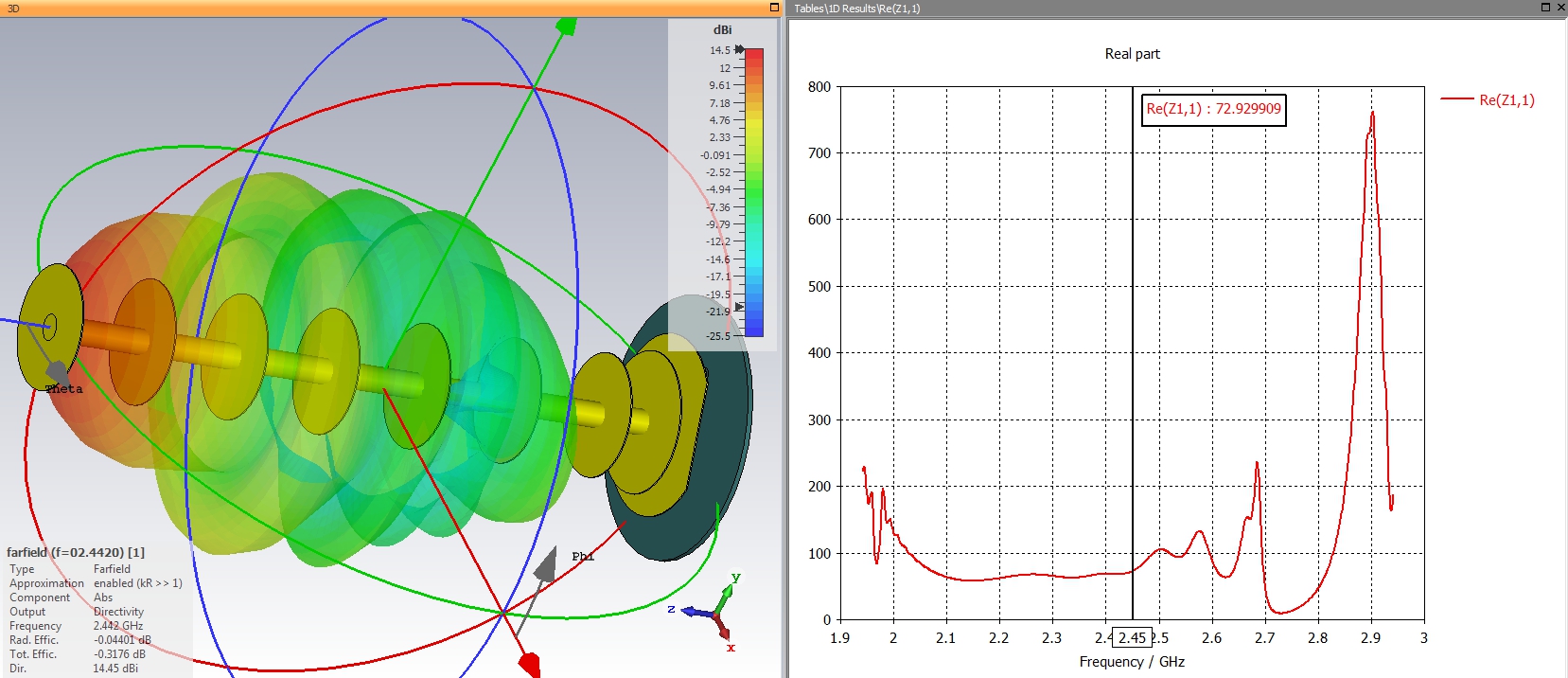Click the '2.442 GHz' frequency value
The width and height of the screenshot is (1568, 678).
click(118, 626)
